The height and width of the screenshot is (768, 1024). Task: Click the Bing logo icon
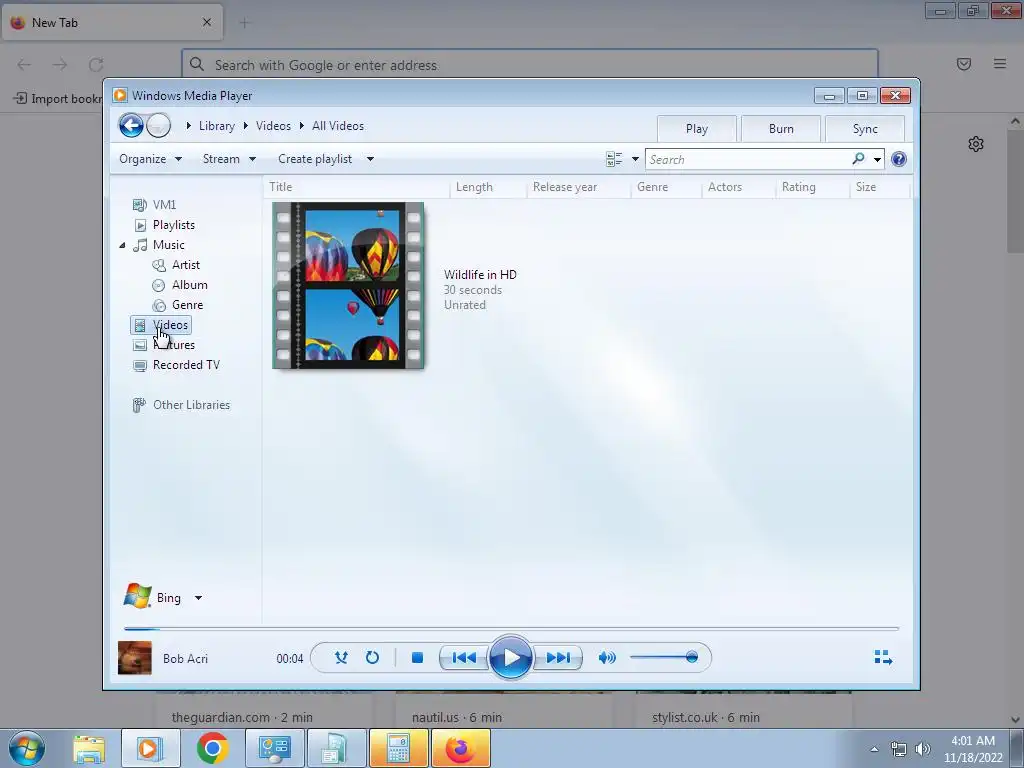coord(137,596)
